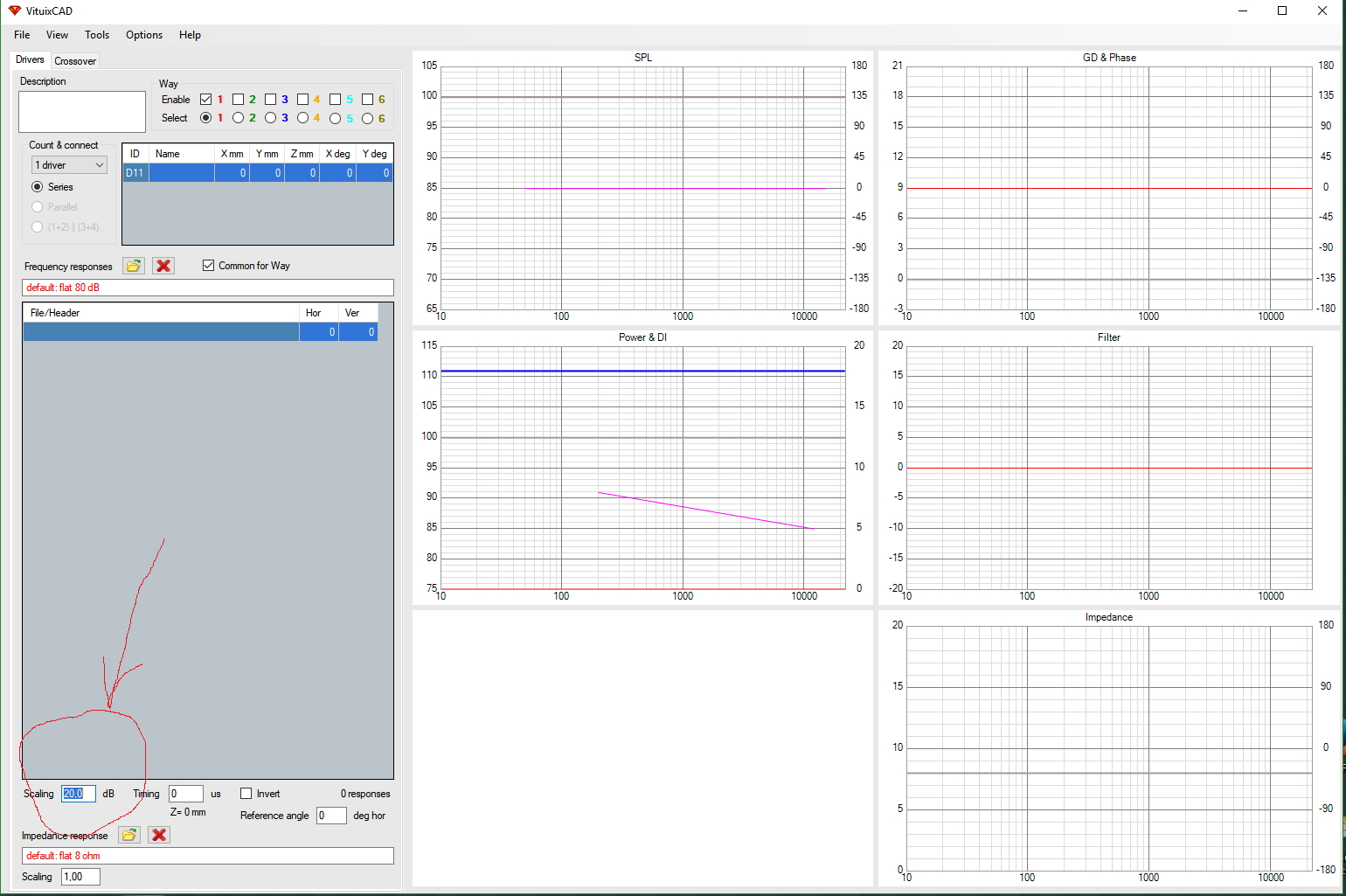Open the Tools menu
Image resolution: width=1346 pixels, height=896 pixels.
pyautogui.click(x=97, y=35)
